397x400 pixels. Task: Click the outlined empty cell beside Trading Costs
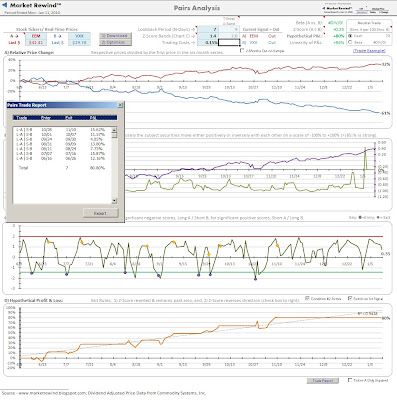point(229,43)
